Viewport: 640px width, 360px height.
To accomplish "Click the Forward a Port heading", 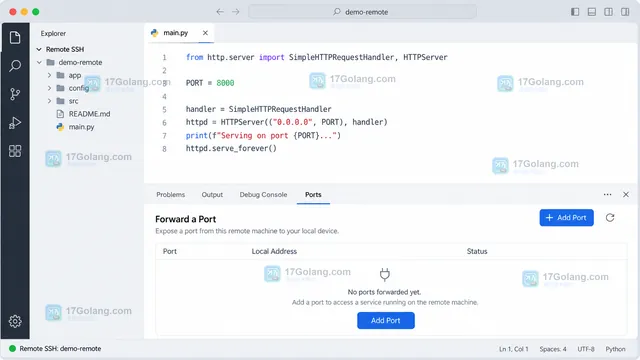I will (x=186, y=219).
